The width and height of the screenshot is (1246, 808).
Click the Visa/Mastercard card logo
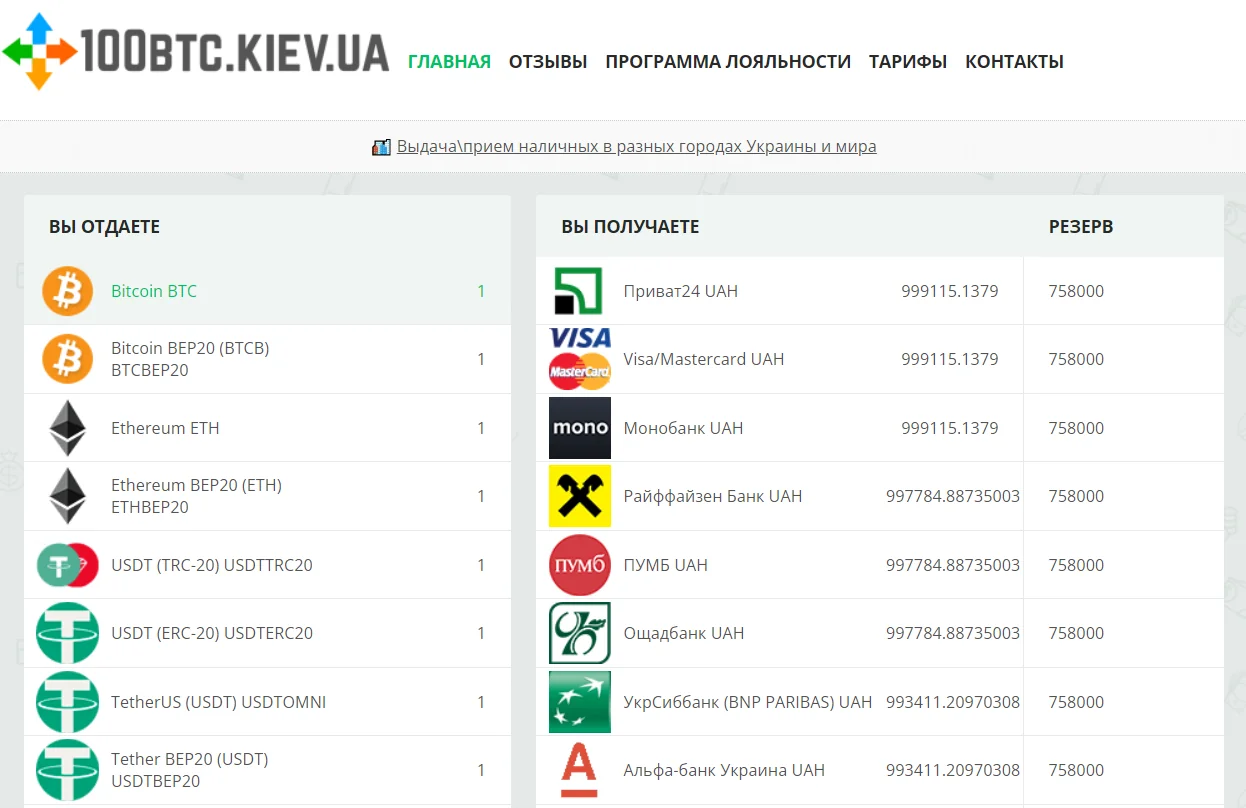click(x=580, y=359)
